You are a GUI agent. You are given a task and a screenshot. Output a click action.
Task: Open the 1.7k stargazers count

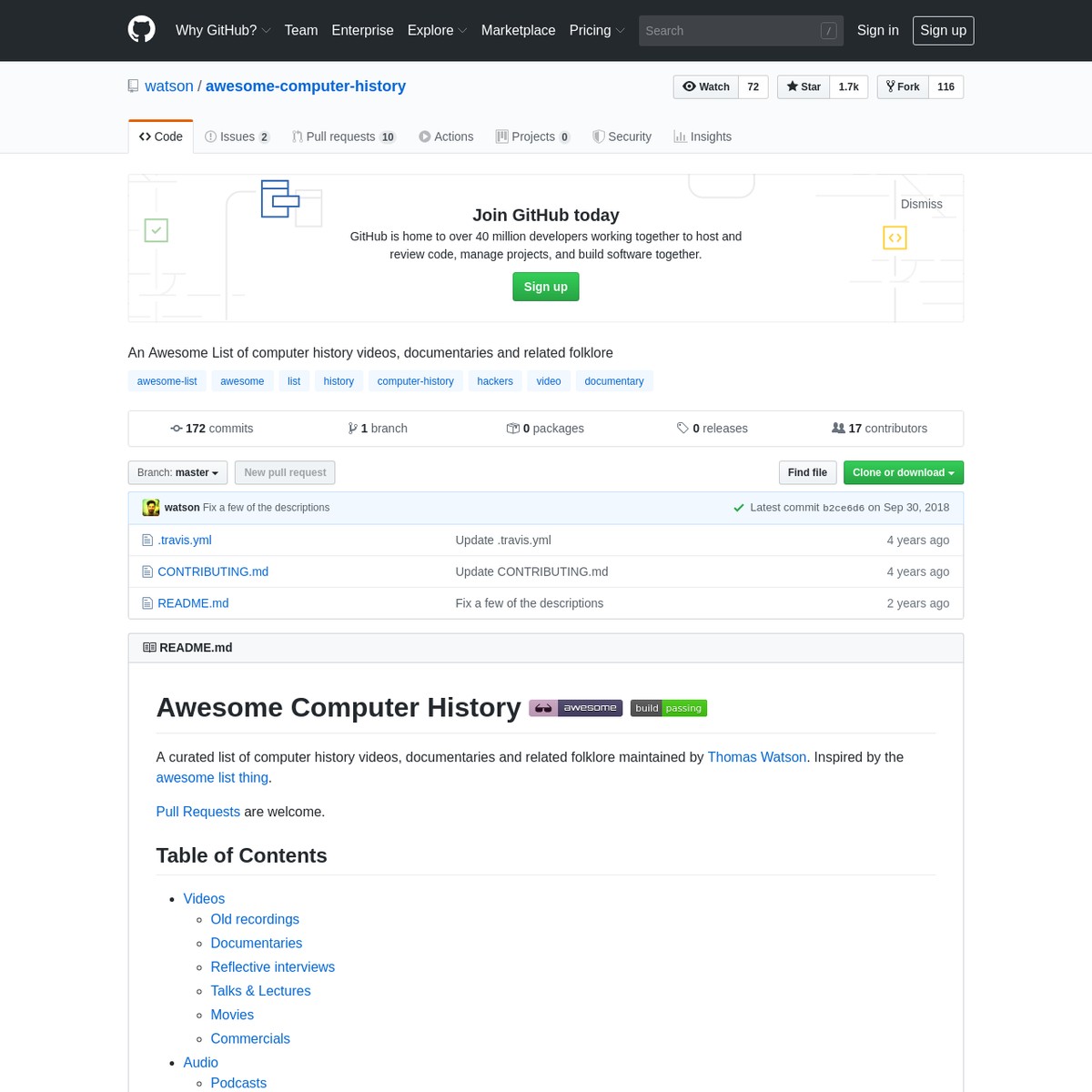tap(849, 86)
